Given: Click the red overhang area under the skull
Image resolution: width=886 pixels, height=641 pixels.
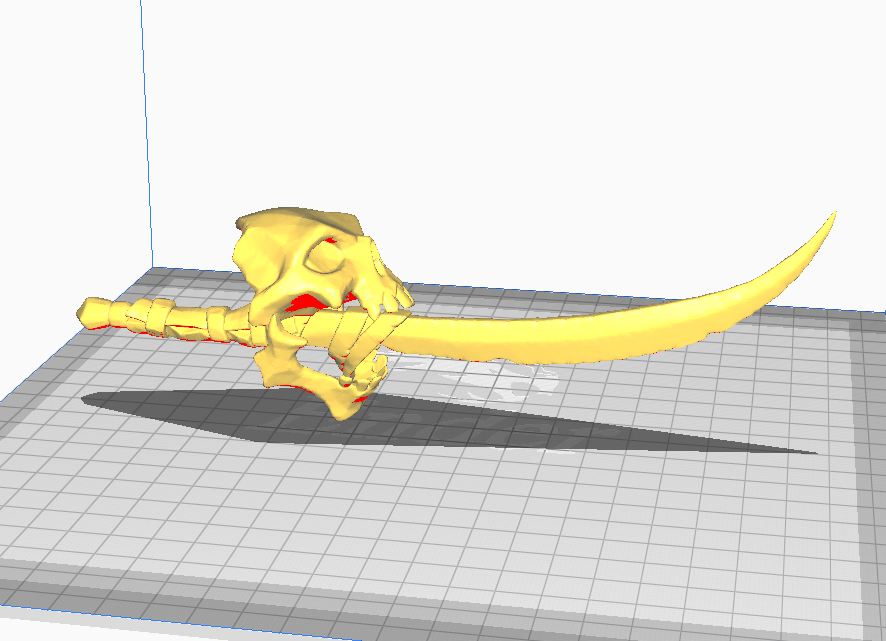Looking at the screenshot, I should point(303,300).
